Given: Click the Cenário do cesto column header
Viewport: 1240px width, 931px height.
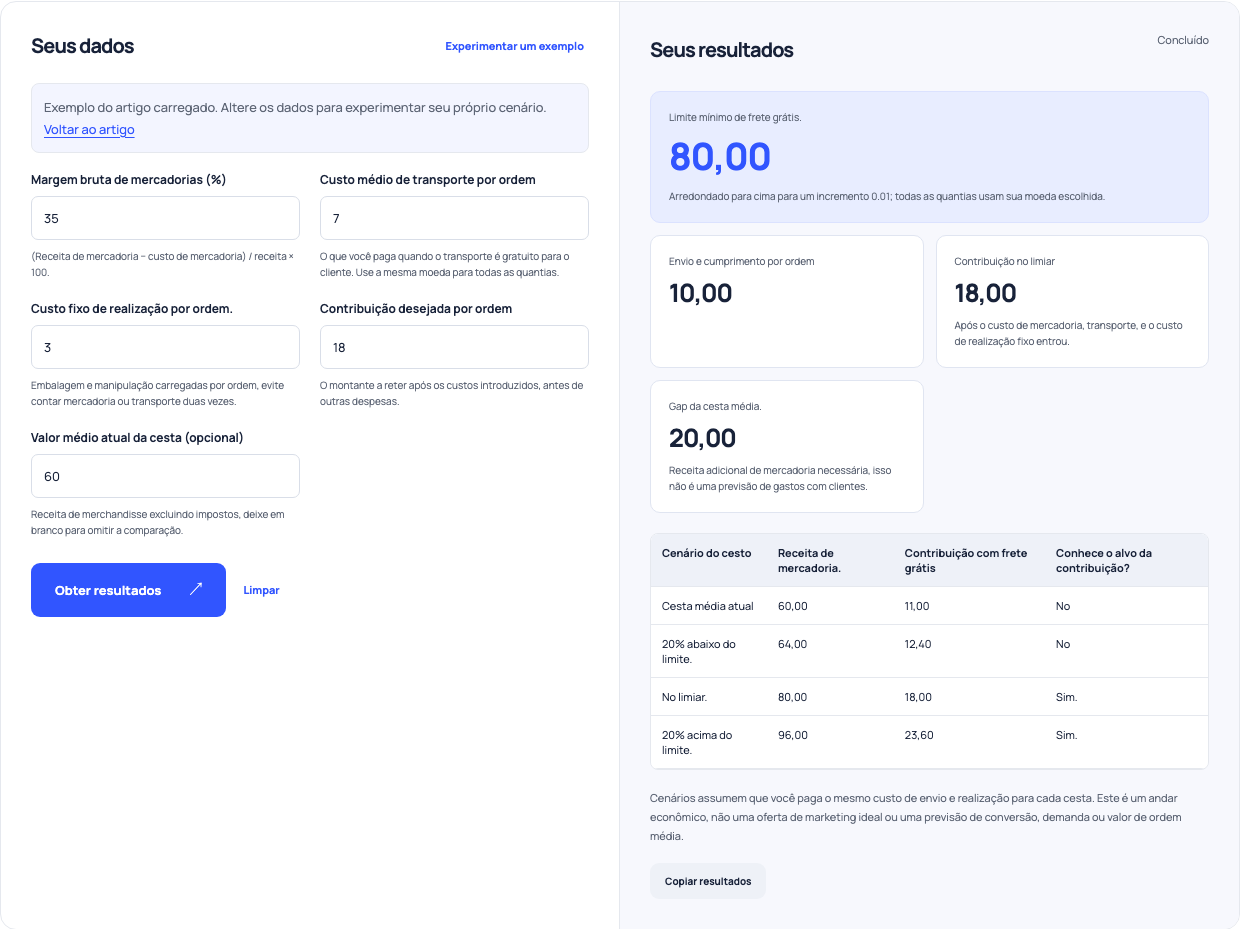Looking at the screenshot, I should click(x=707, y=553).
